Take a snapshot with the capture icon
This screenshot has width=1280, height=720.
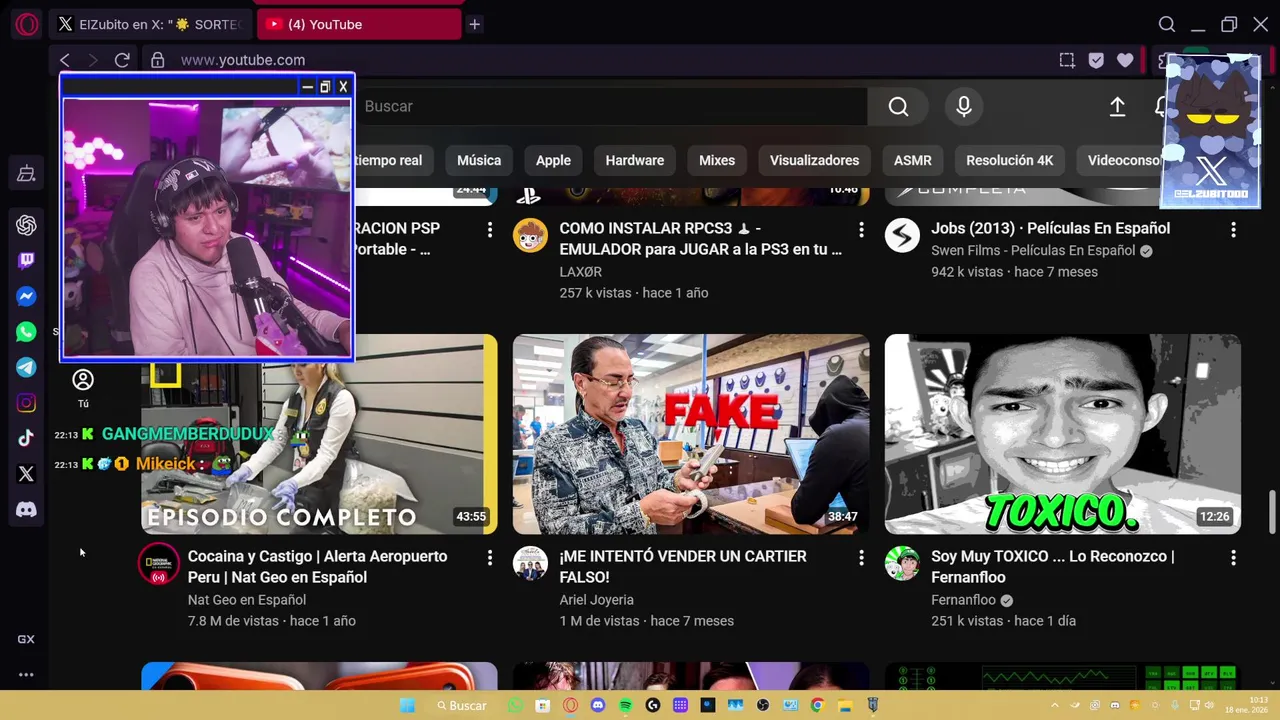click(1067, 60)
